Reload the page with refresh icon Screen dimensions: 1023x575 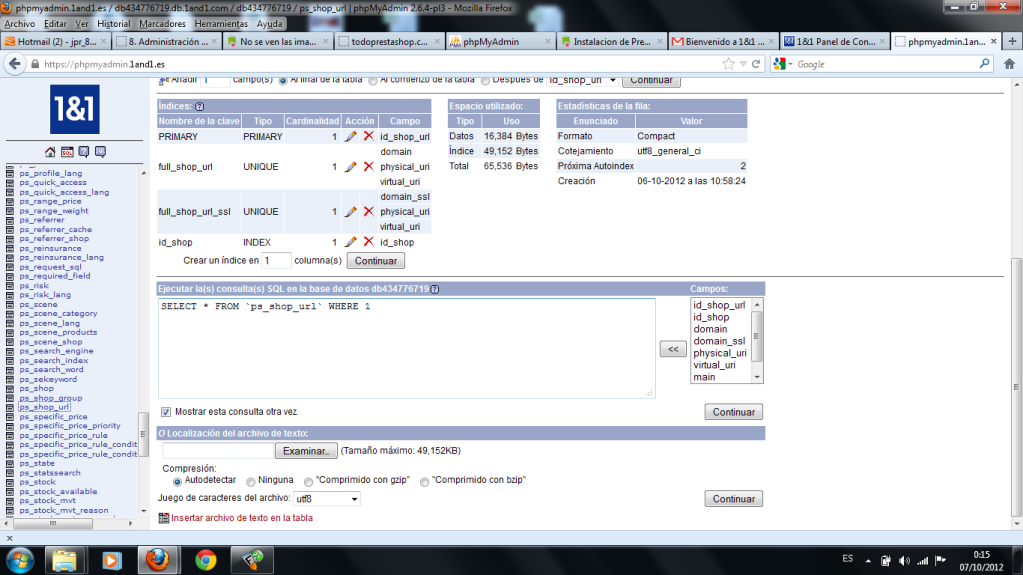[x=756, y=64]
